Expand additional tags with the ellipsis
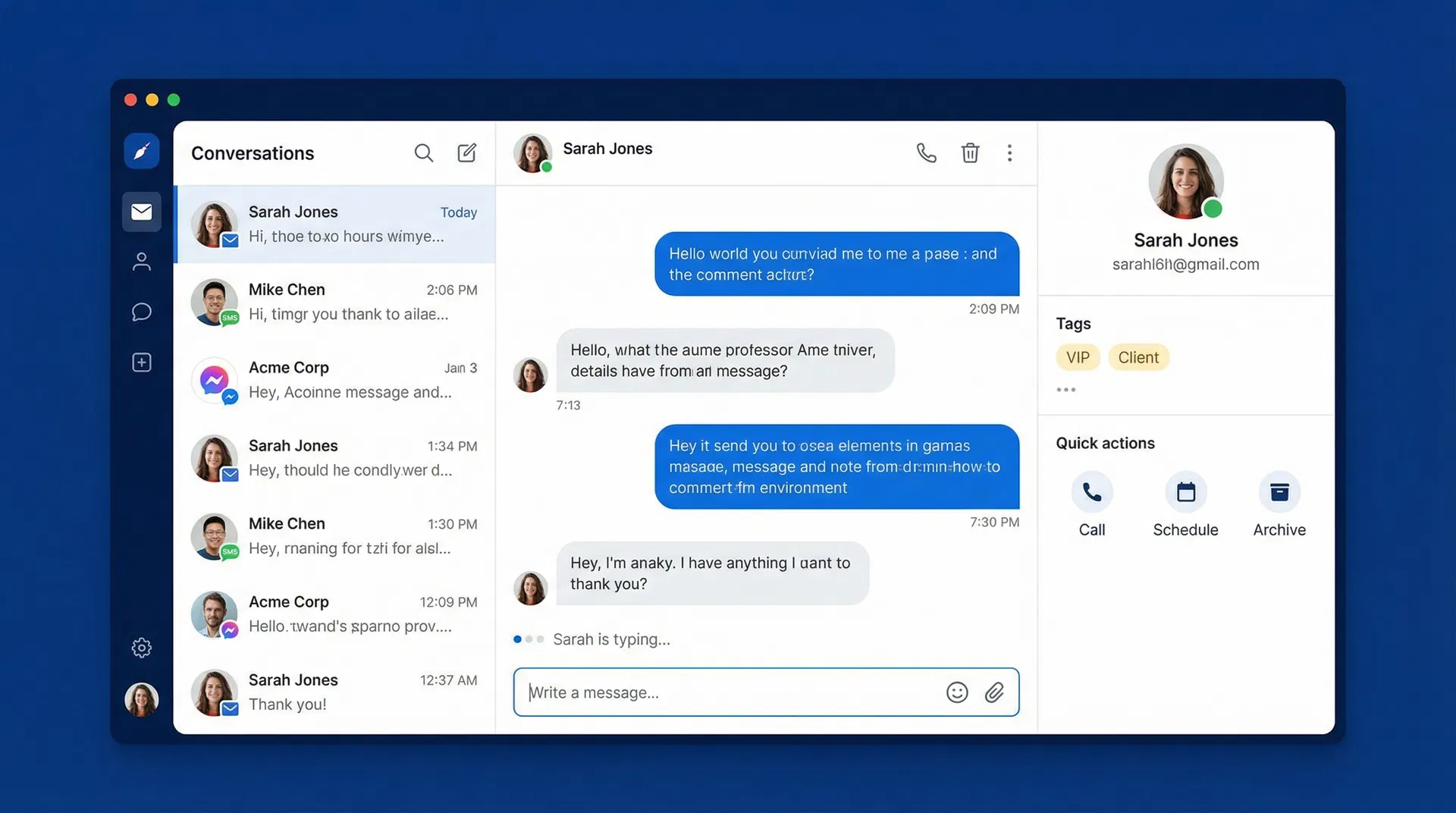The width and height of the screenshot is (1456, 813). coord(1065,389)
